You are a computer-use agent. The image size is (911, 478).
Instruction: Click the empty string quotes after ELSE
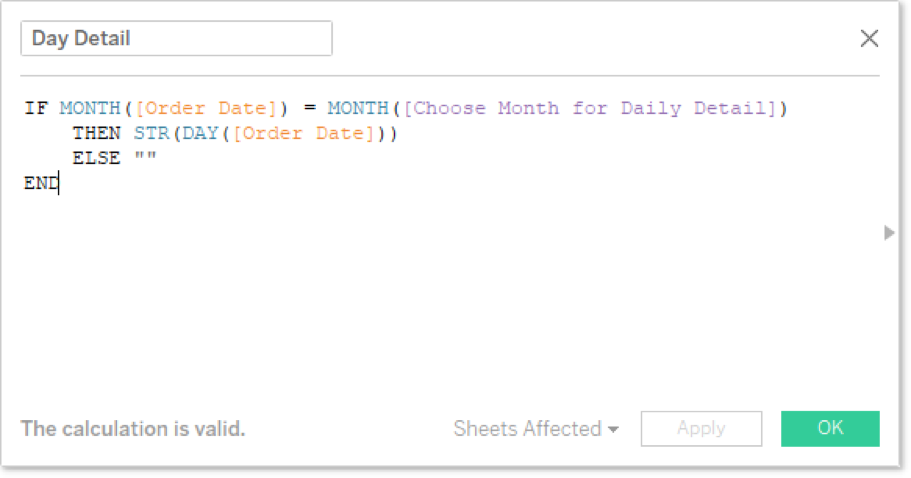coord(145,157)
